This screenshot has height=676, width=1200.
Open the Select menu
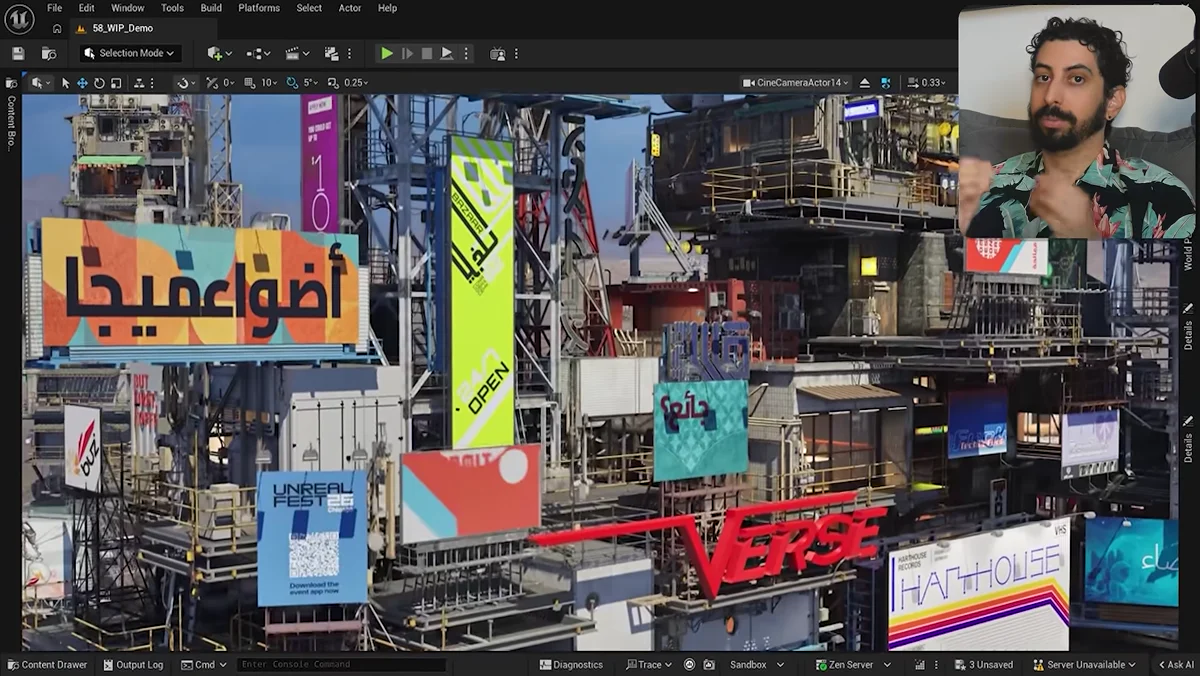click(x=309, y=8)
